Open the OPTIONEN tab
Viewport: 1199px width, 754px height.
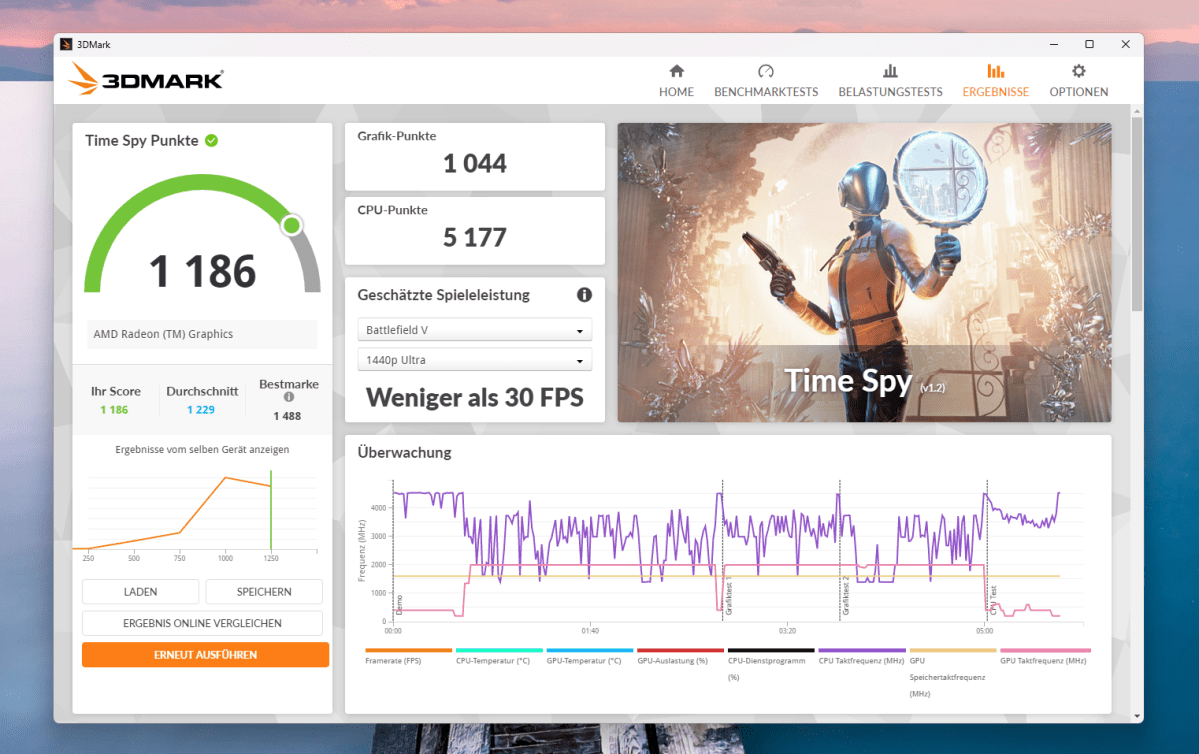[x=1078, y=81]
